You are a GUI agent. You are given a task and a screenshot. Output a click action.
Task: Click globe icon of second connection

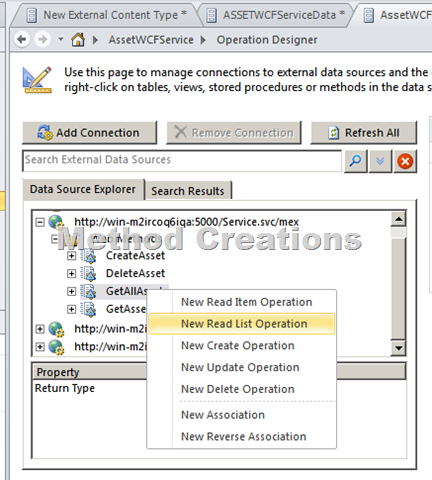(x=56, y=329)
